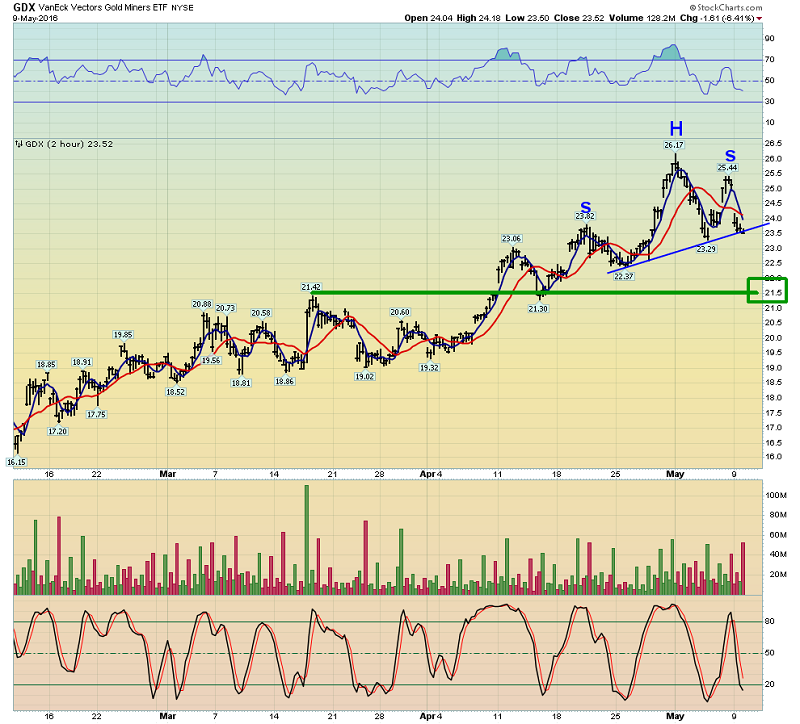Viewport: 800px width, 724px height.
Task: Click the 23.29 trough price label
Action: coord(706,249)
